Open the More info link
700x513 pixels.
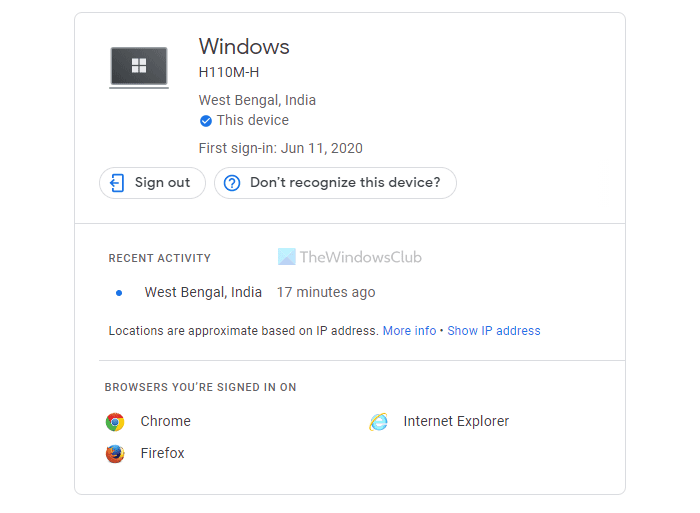click(409, 331)
